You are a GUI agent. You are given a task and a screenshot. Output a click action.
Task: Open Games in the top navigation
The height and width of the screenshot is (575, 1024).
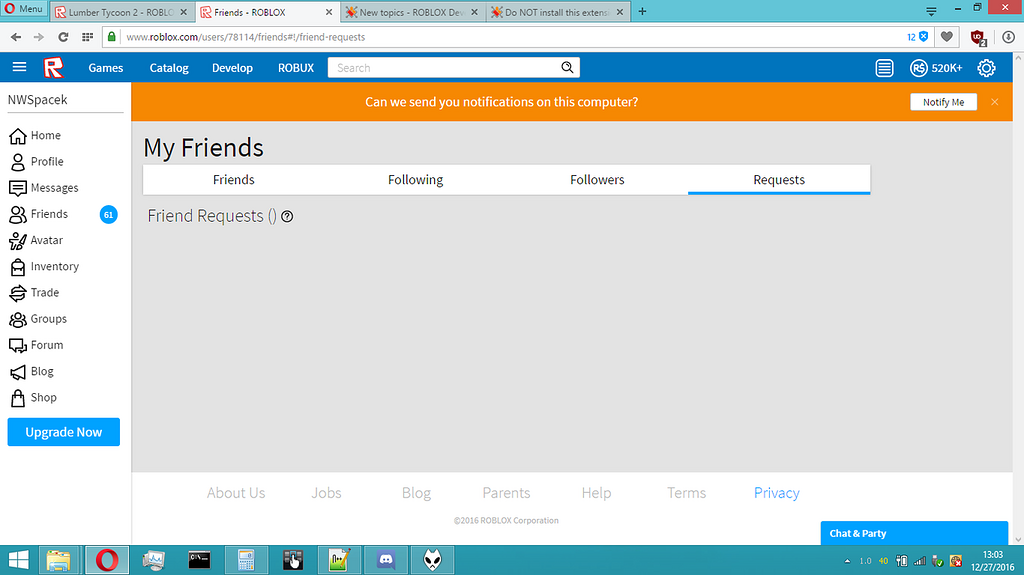click(x=106, y=68)
